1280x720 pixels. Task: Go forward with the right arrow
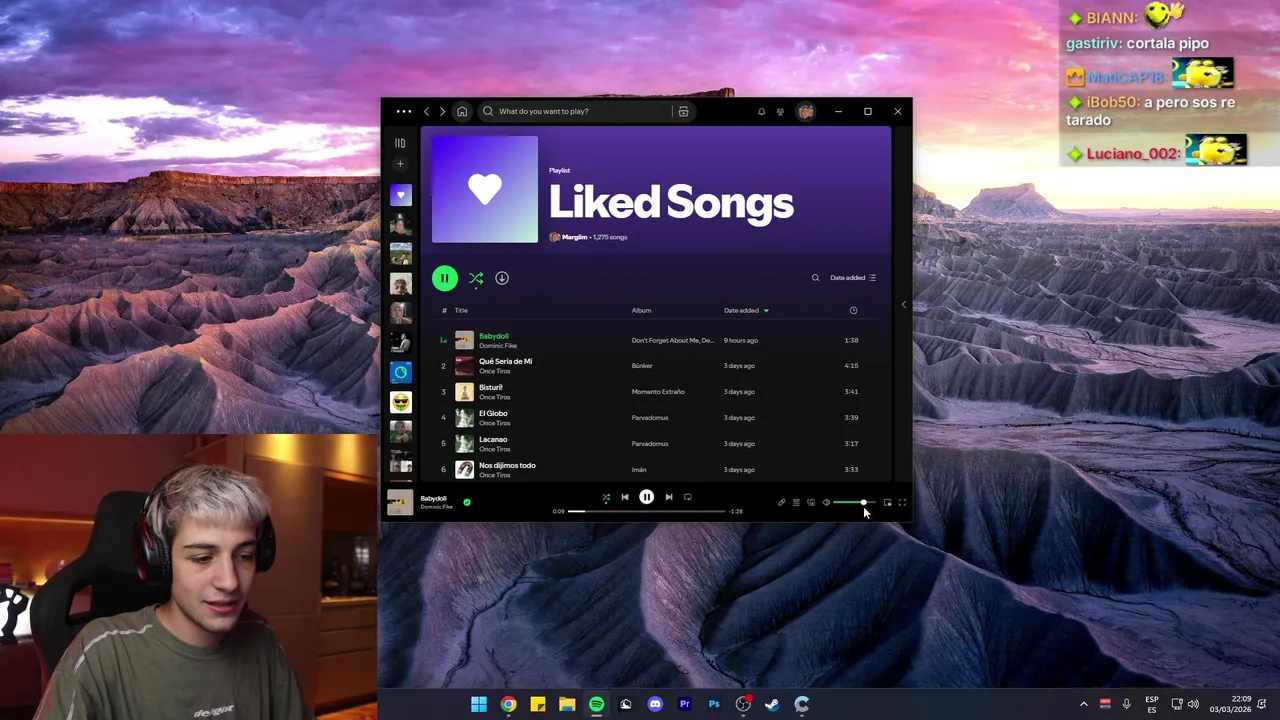coord(442,111)
